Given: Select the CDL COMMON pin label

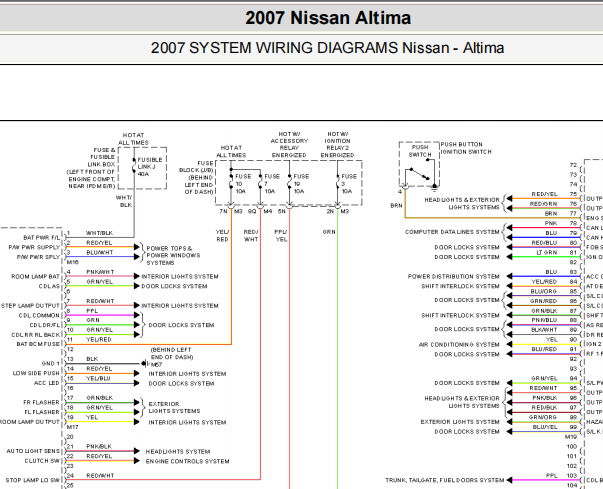Looking at the screenshot, I should [x=39, y=316].
